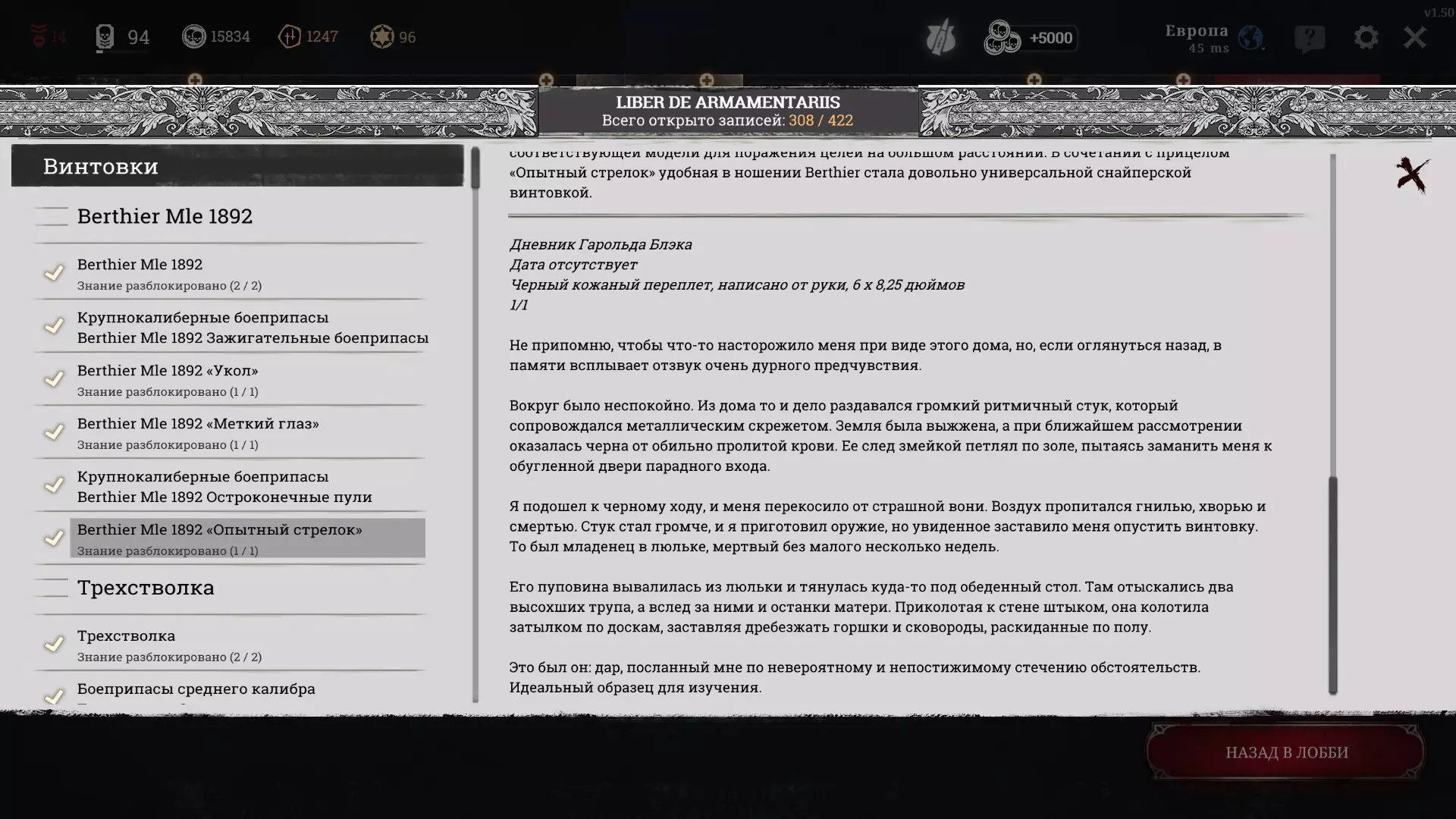Toggle checkmark beside Трехстволка knowledge entry
This screenshot has width=1456, height=819.
(54, 645)
